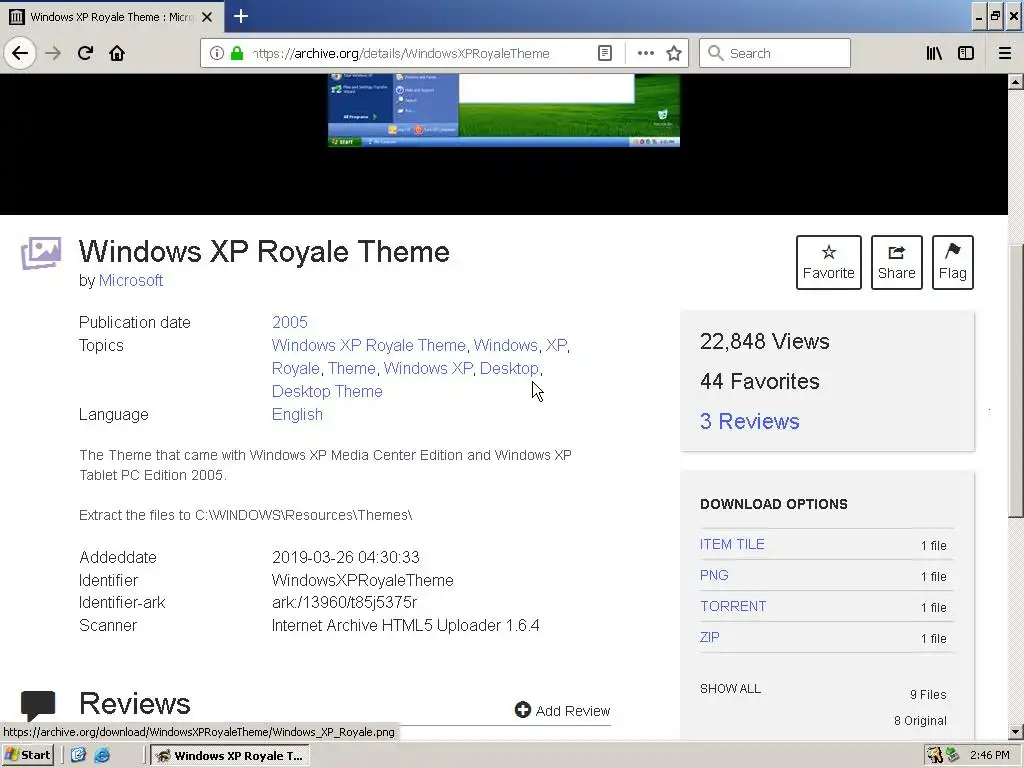
Task: Click the forward navigation arrow
Action: click(53, 53)
